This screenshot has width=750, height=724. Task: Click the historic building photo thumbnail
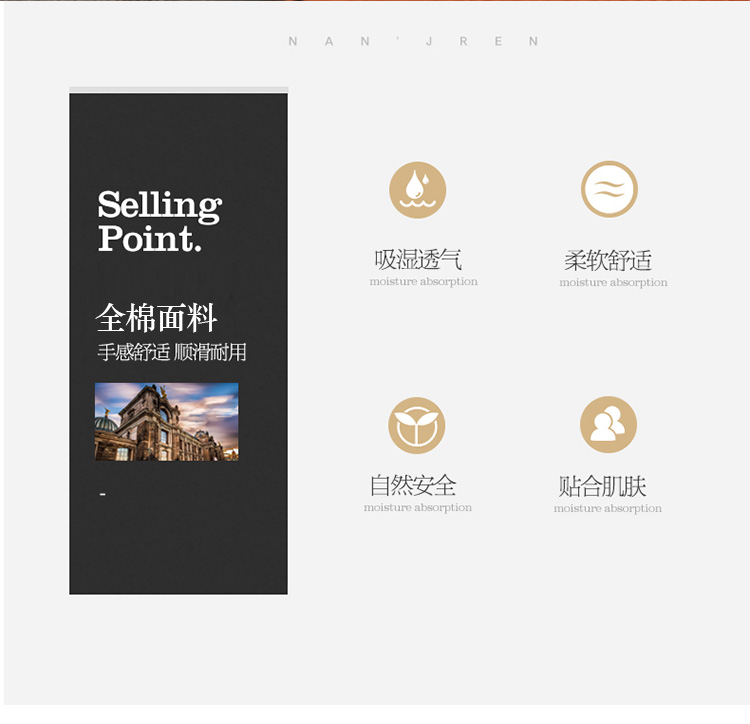166,422
